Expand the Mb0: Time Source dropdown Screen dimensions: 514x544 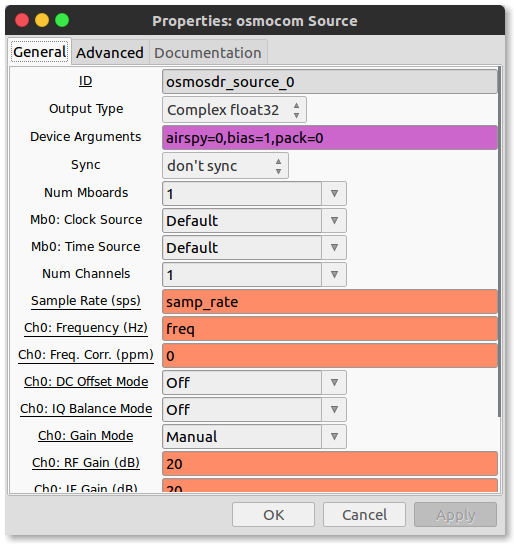pyautogui.click(x=334, y=248)
